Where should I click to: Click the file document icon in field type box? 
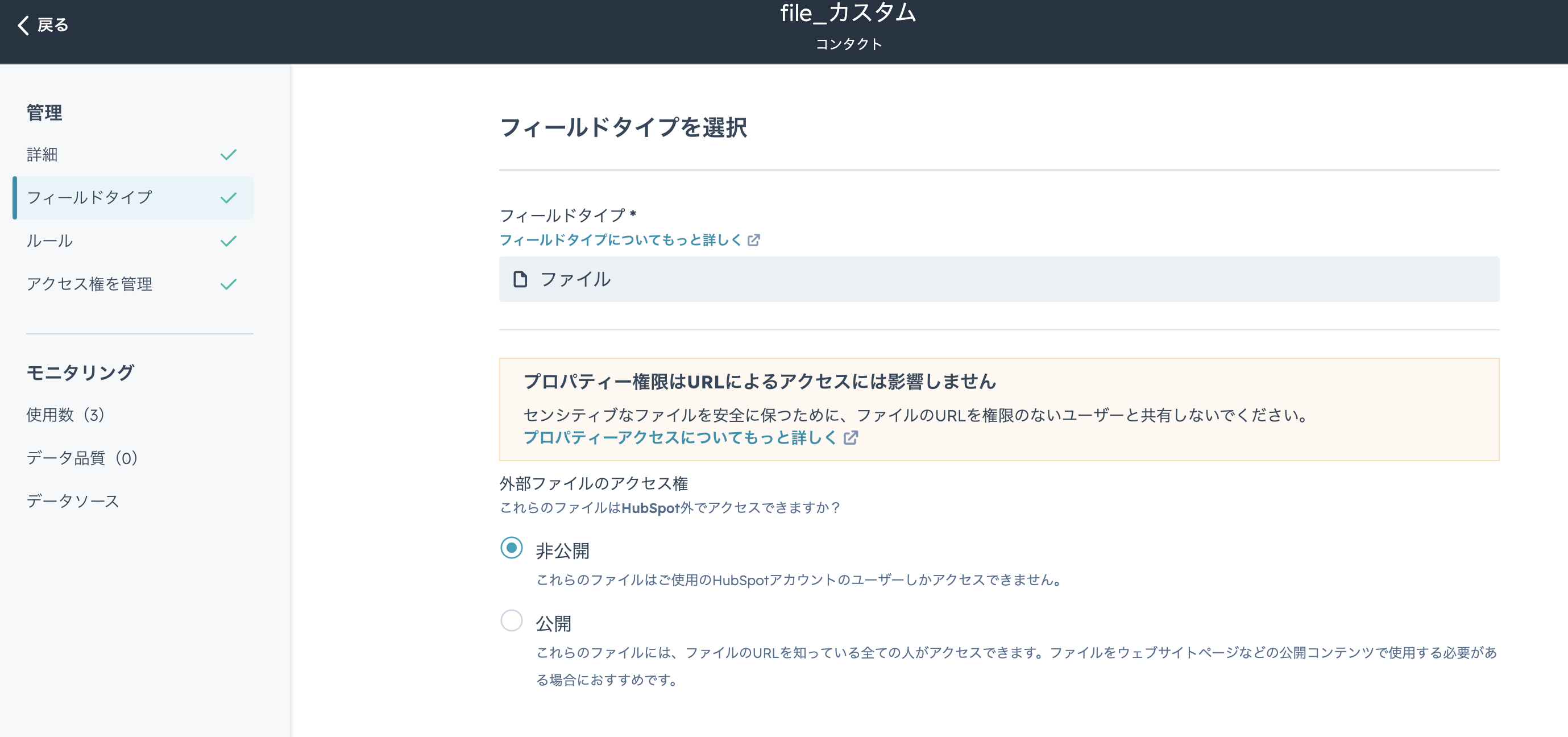(x=520, y=279)
